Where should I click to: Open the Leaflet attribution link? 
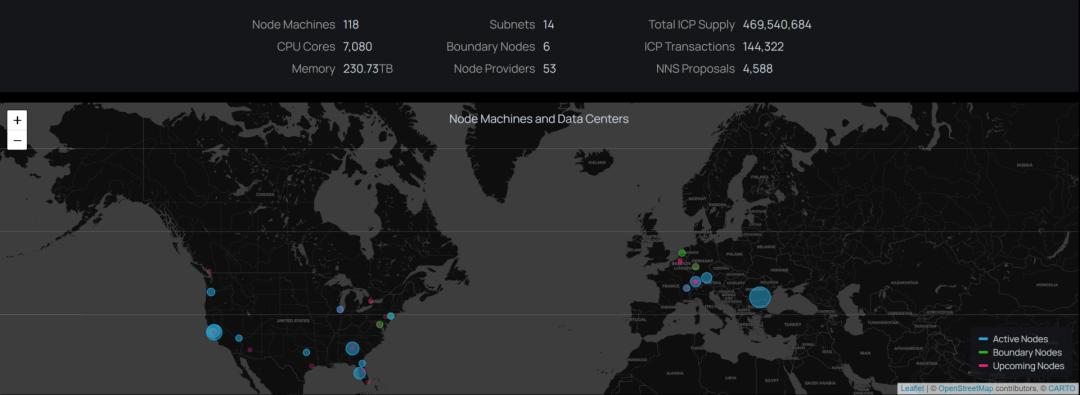[912, 389]
